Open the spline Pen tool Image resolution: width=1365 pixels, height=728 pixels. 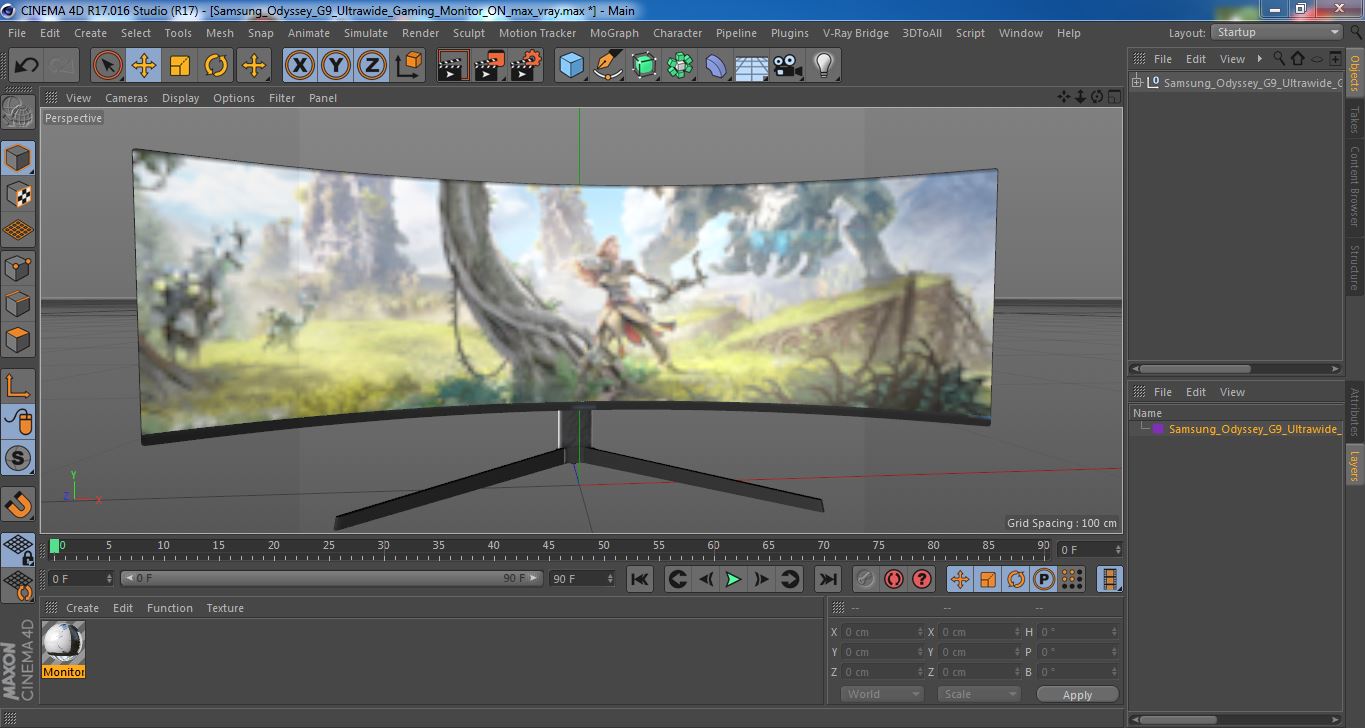[608, 66]
